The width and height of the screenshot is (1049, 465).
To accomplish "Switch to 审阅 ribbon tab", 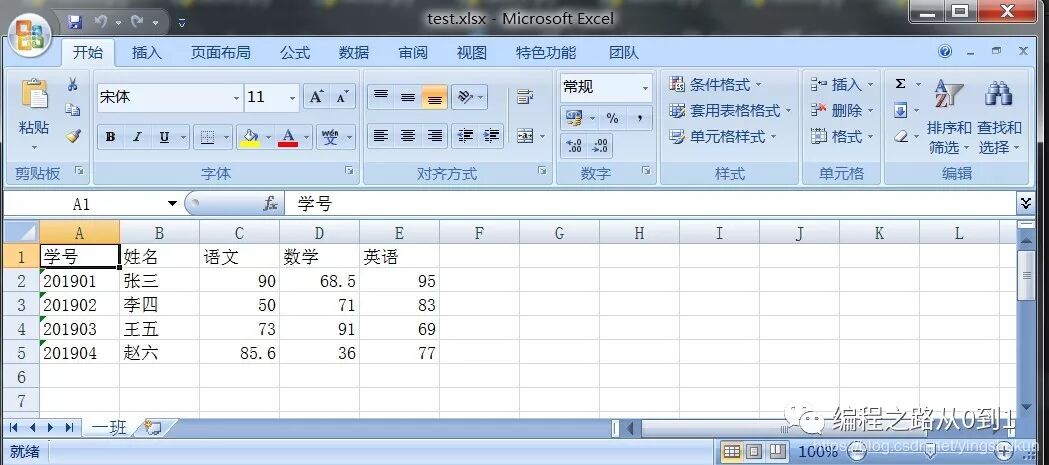I will pos(413,52).
